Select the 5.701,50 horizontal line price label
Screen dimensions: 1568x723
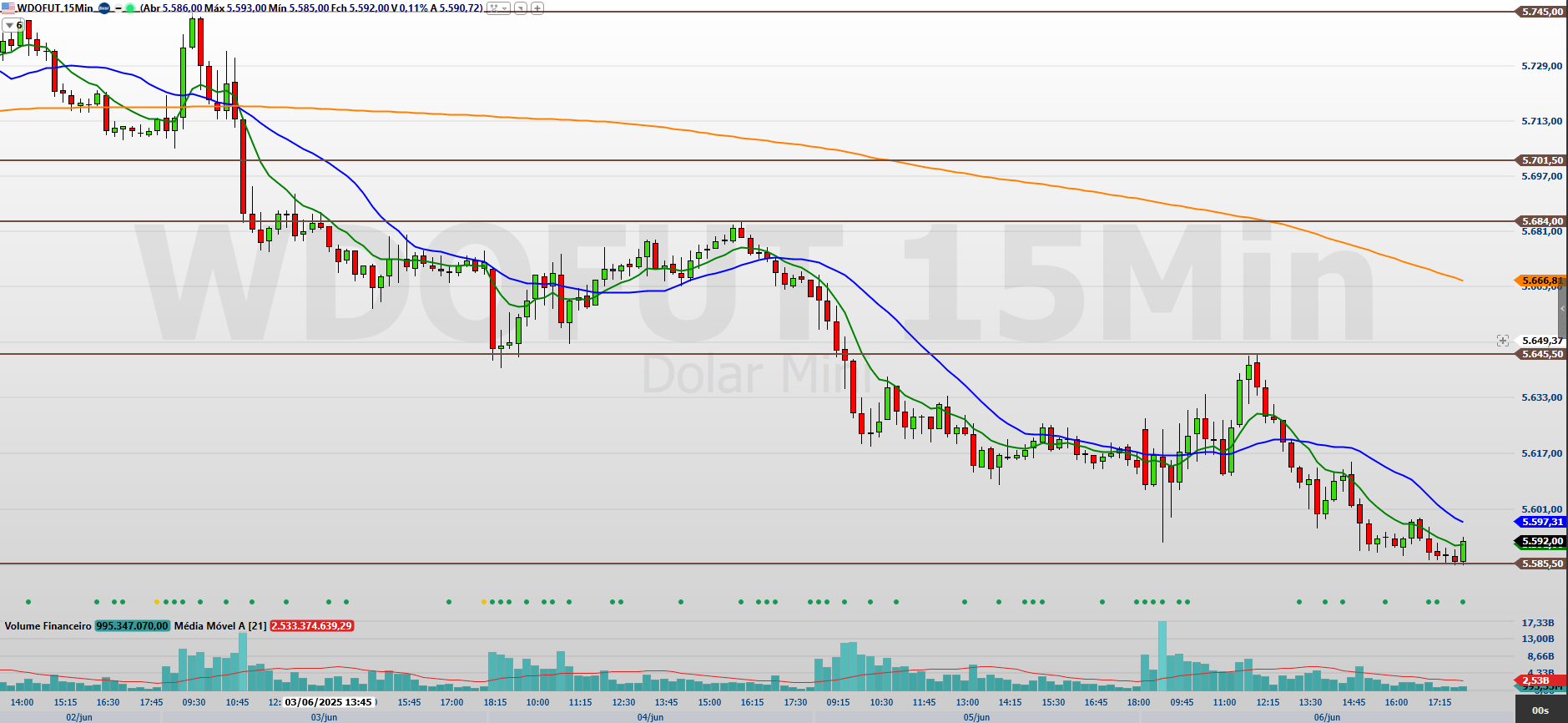pyautogui.click(x=1540, y=160)
